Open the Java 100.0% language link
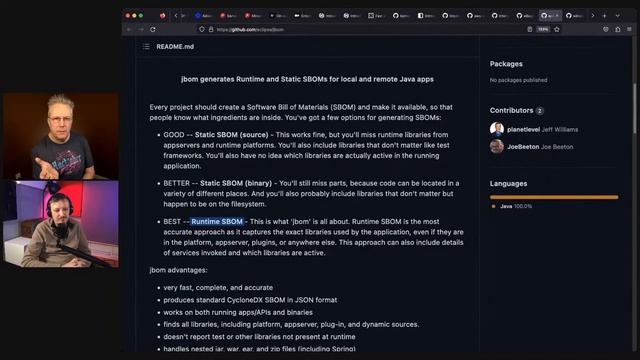Image resolution: width=640 pixels, height=360 pixels. (x=516, y=206)
